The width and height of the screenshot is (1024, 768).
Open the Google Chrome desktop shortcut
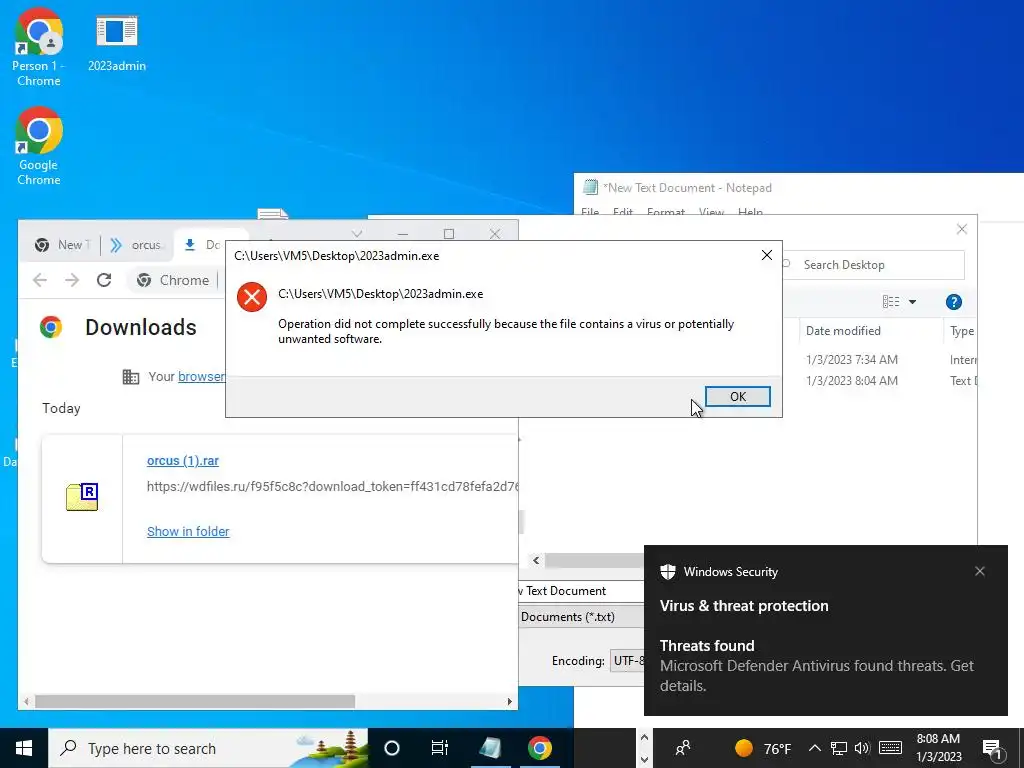(x=39, y=147)
